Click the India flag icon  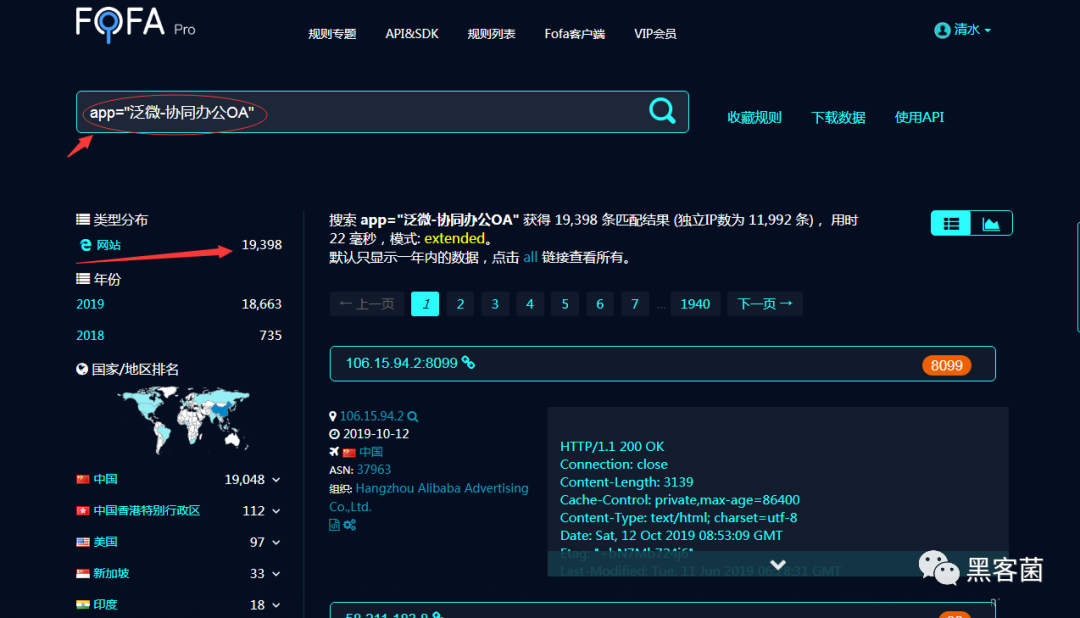tap(83, 605)
